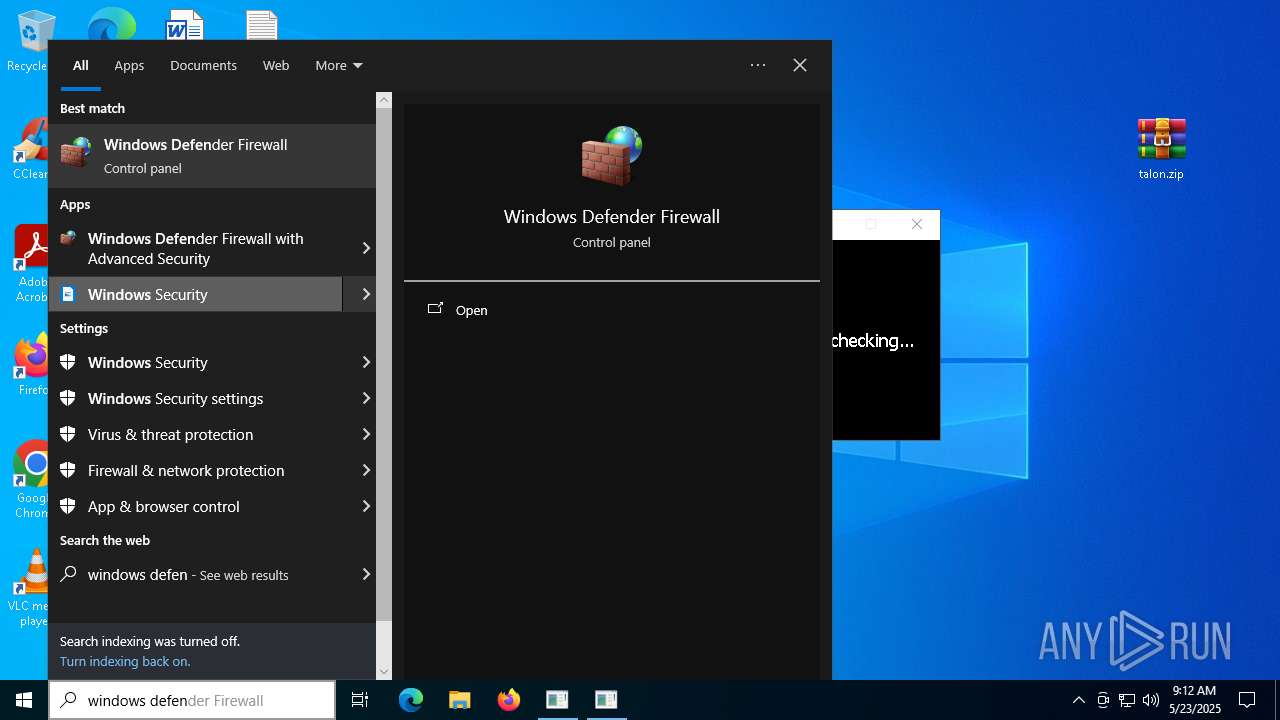Click shield icon beside Firewall & network protection
1280x720 pixels.
(x=68, y=470)
